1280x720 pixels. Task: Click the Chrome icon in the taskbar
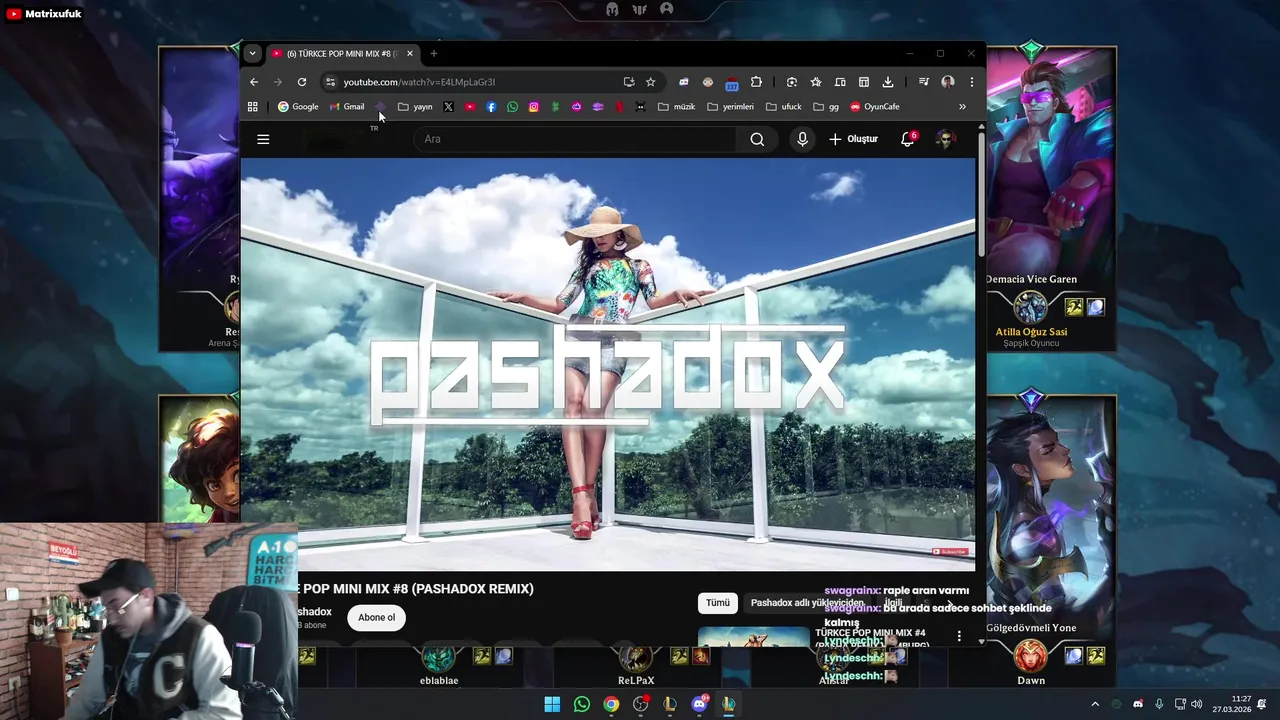pyautogui.click(x=611, y=704)
